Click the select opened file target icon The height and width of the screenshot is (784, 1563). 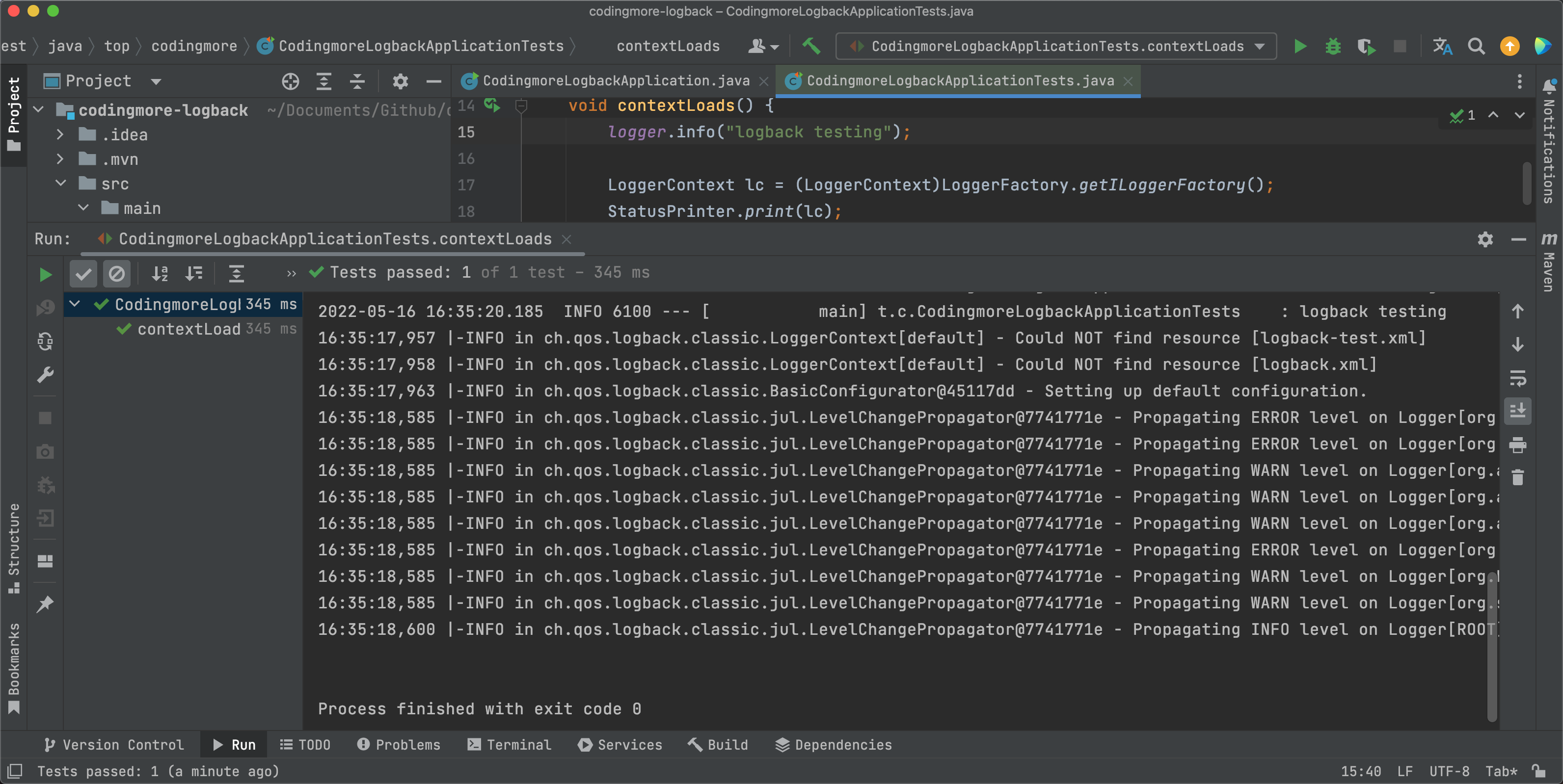tap(290, 81)
